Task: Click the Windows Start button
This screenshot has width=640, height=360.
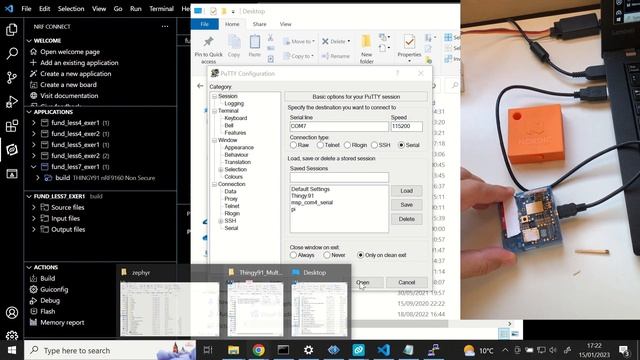Action: point(12,350)
